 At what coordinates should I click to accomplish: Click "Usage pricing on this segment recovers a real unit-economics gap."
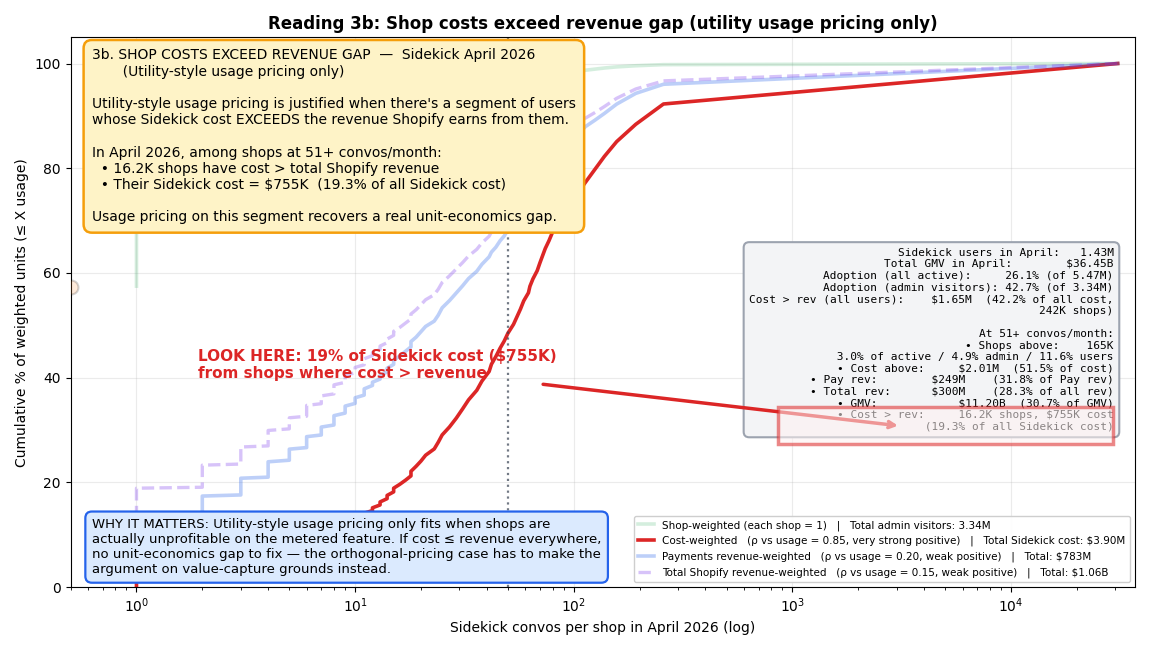[x=324, y=216]
